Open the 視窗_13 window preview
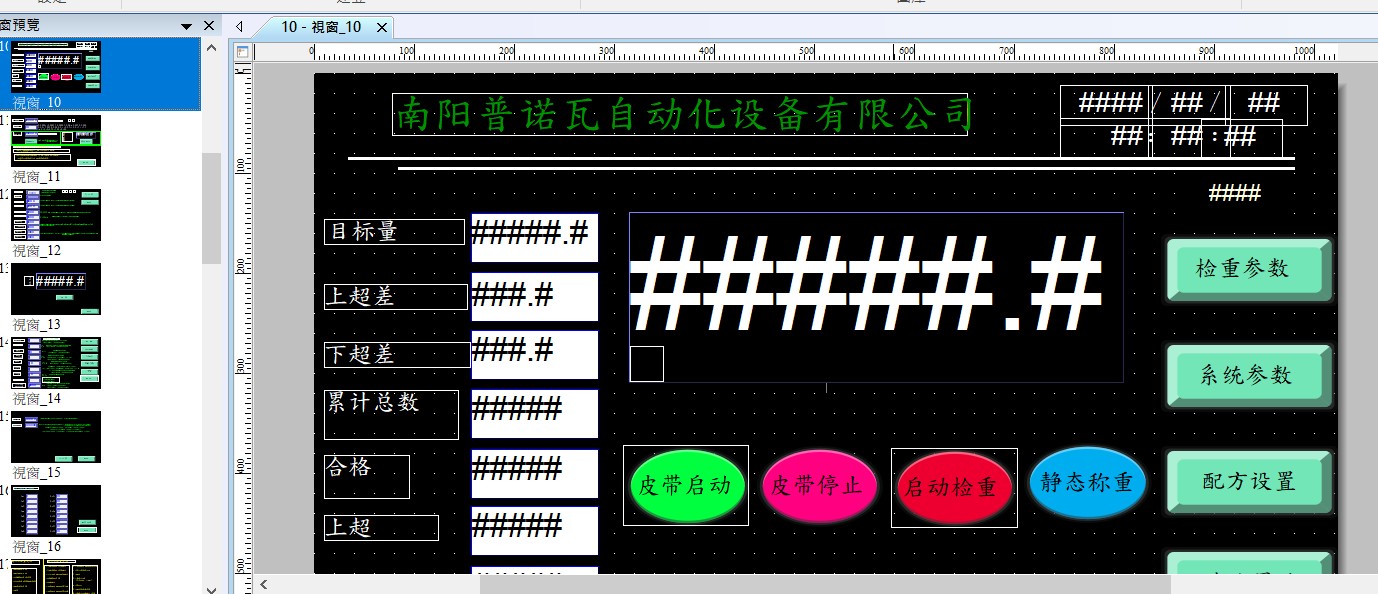Screen dimensions: 1378x594 [56, 289]
